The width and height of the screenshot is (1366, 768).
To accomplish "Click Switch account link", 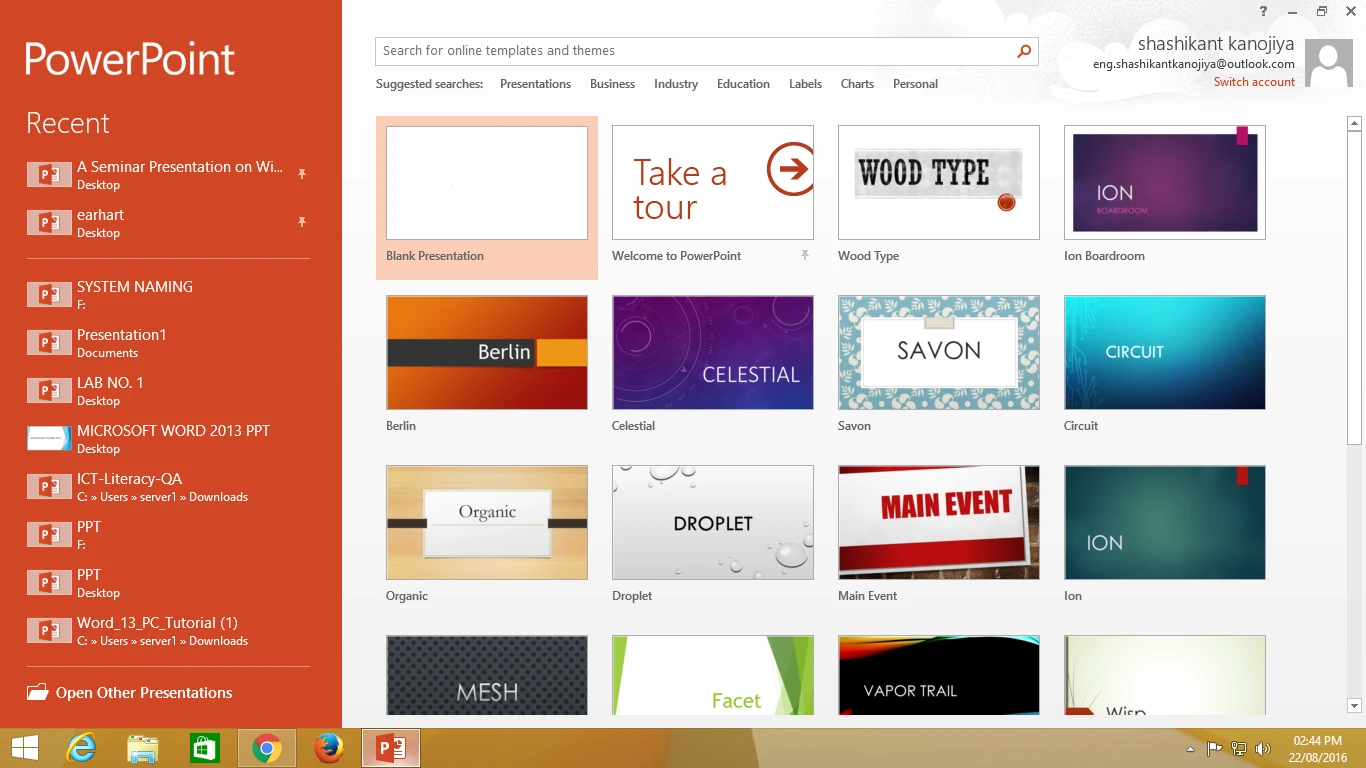I will [1254, 82].
